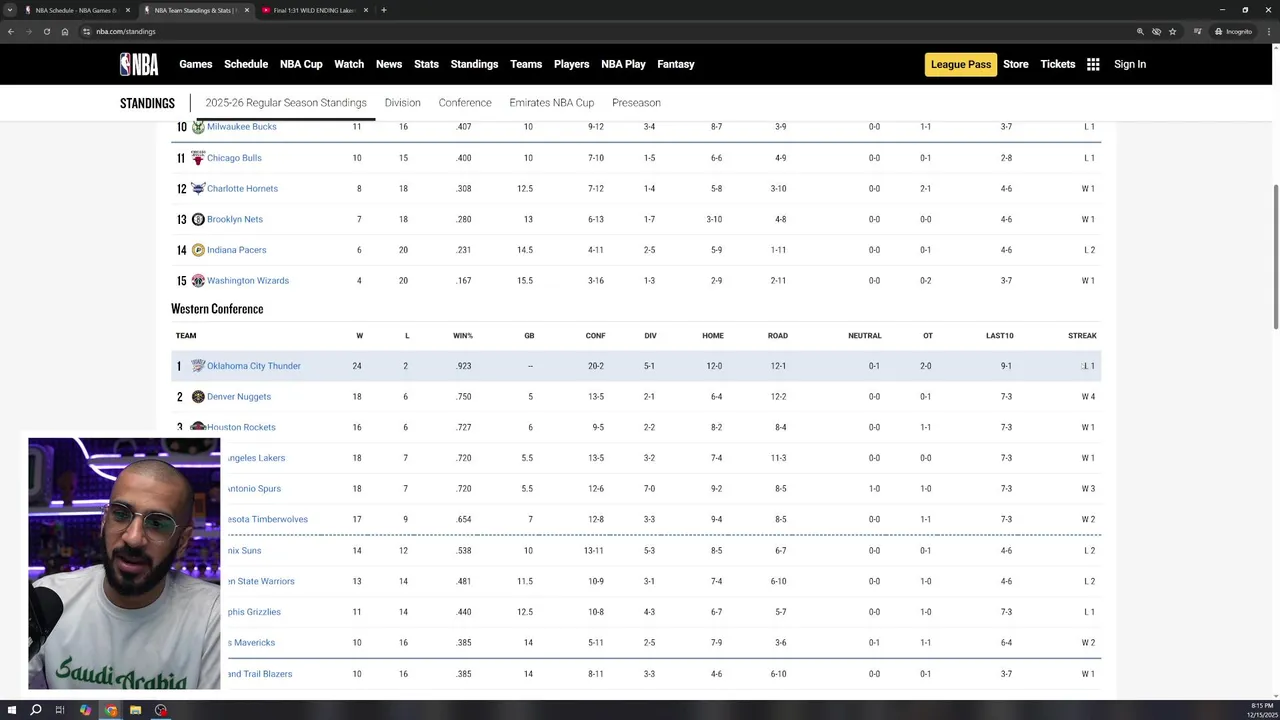Click the browser back arrow

[10, 31]
